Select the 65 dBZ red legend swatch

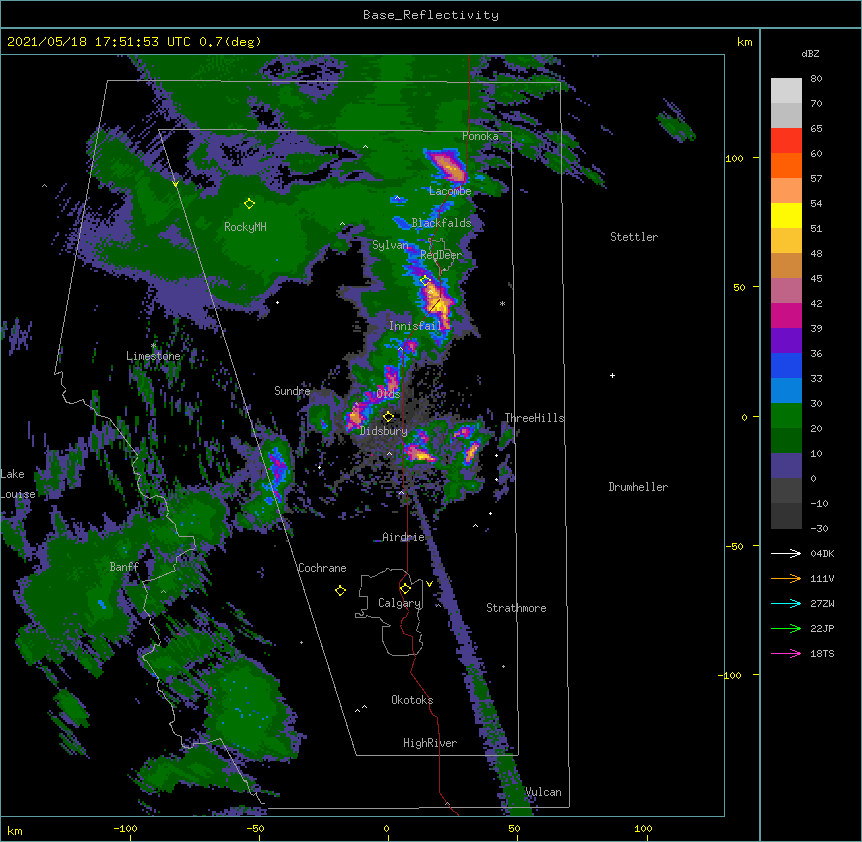coord(786,141)
